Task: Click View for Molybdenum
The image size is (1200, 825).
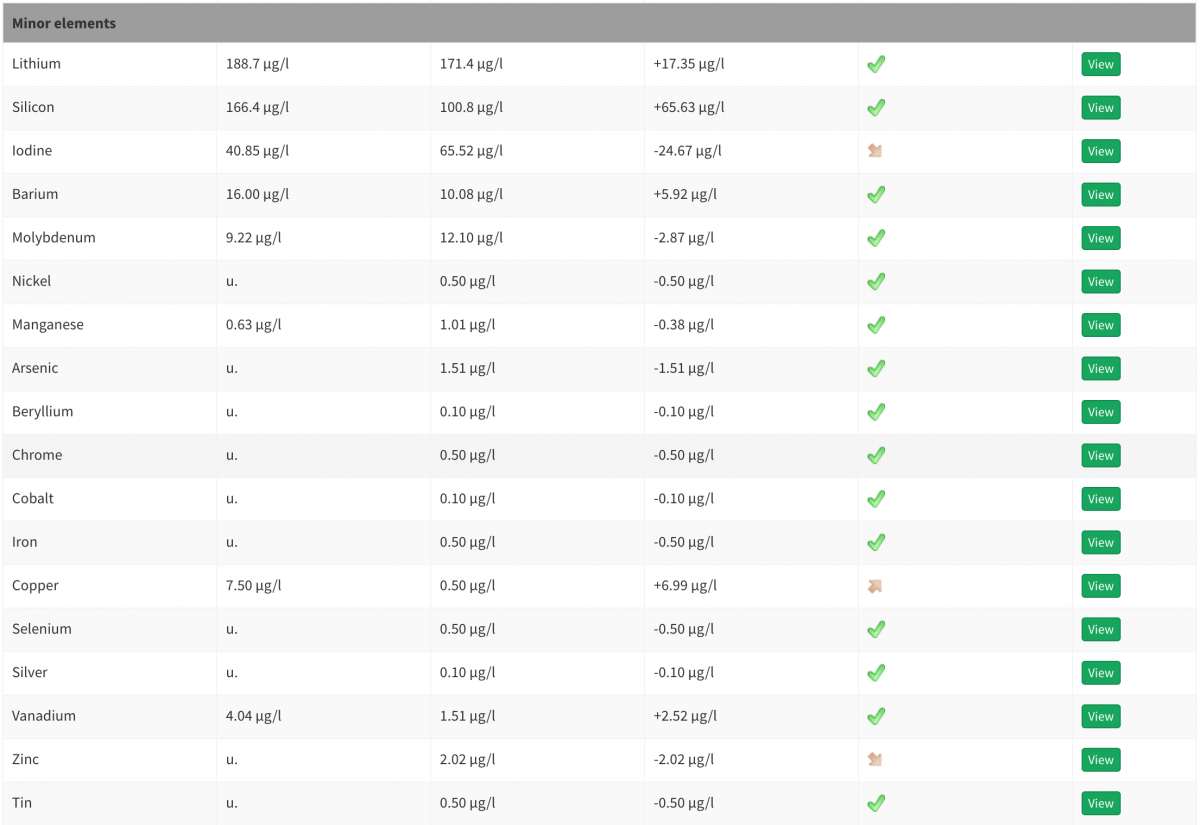Action: click(x=1100, y=238)
